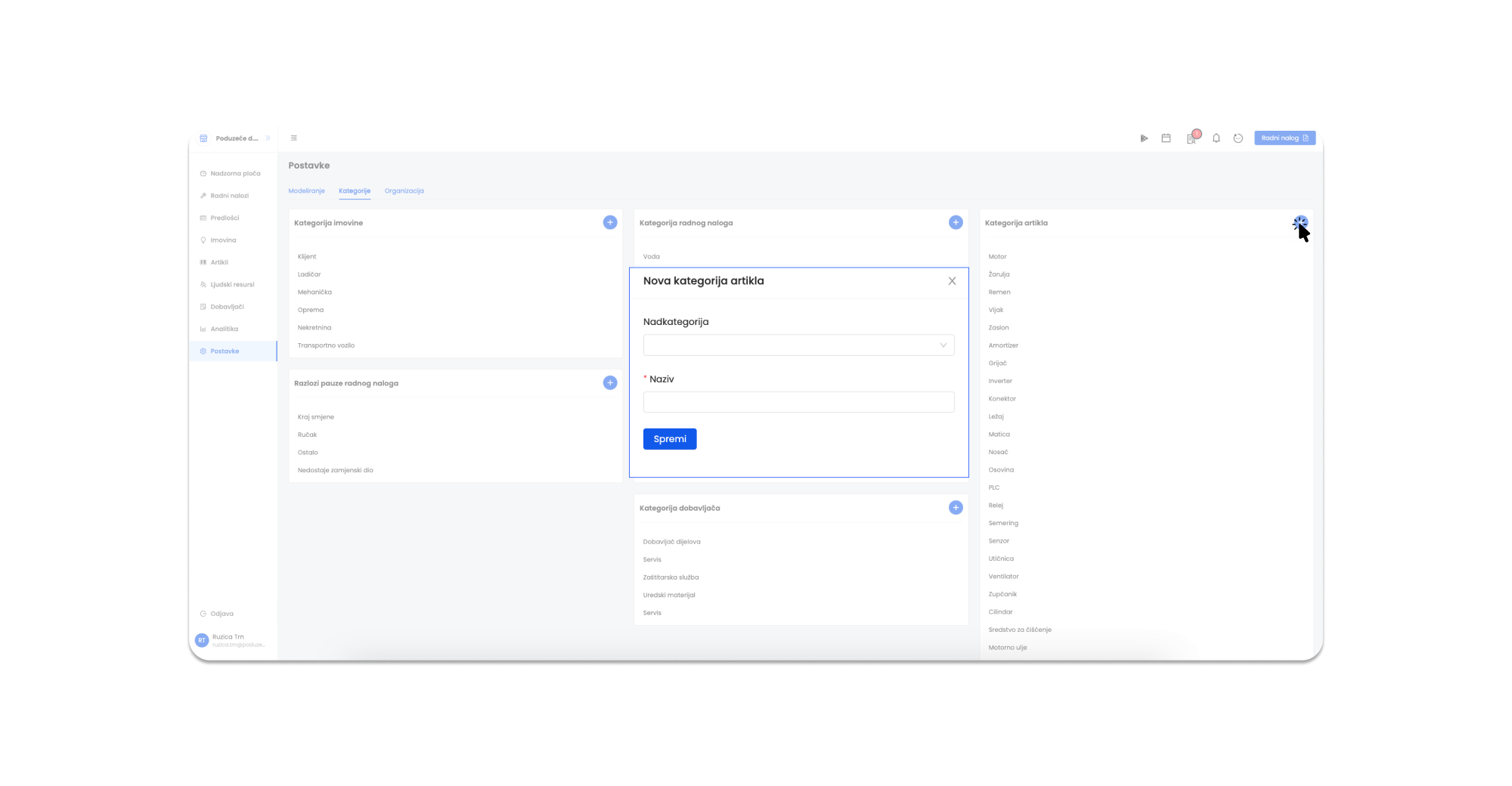Click the chat bubble icon in header

1238,138
